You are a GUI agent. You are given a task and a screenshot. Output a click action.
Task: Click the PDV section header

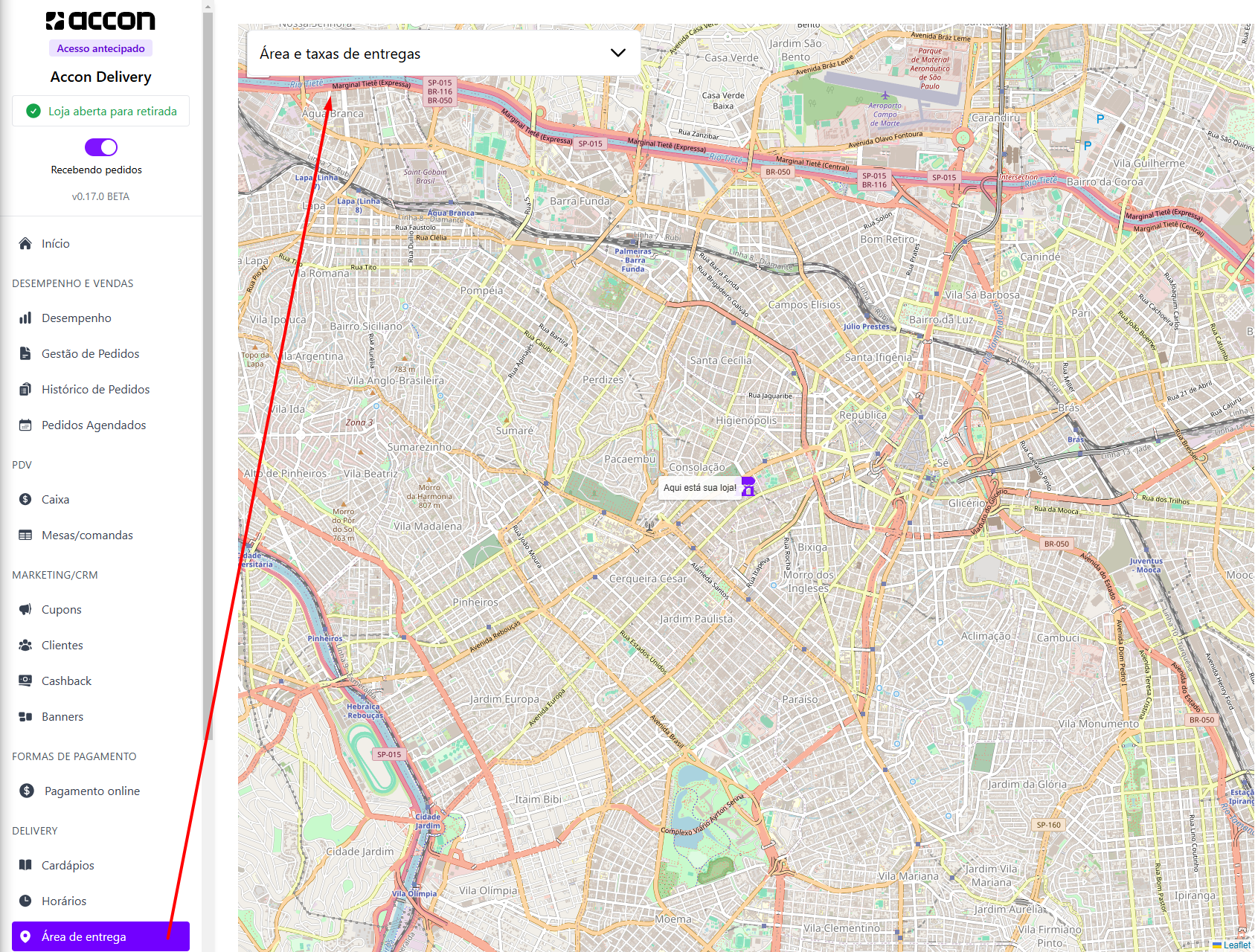[22, 465]
